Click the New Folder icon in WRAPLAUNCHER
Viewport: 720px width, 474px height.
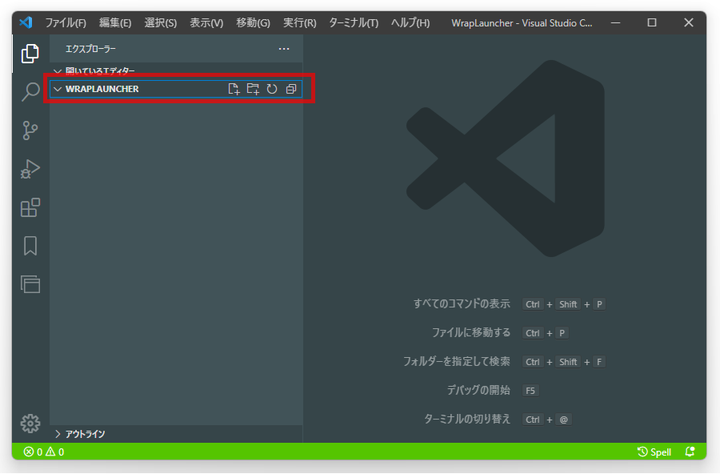tap(253, 89)
